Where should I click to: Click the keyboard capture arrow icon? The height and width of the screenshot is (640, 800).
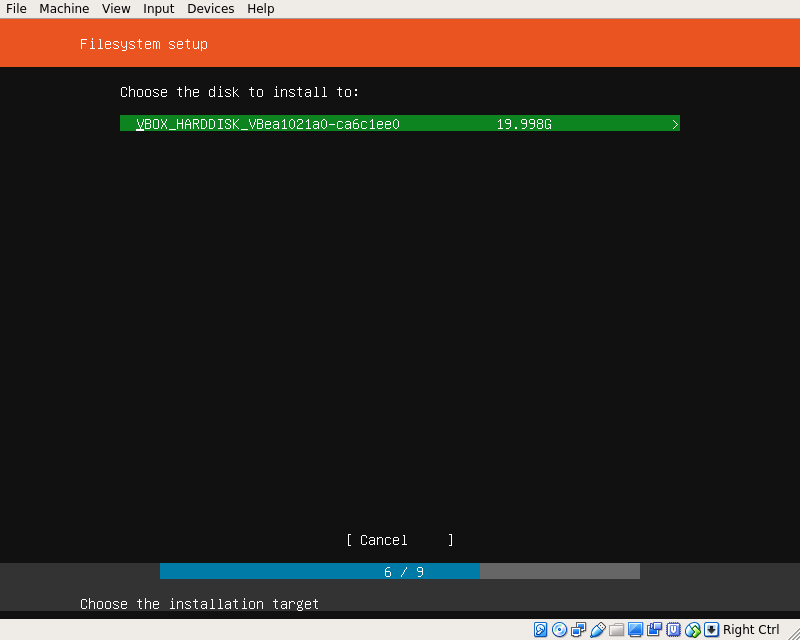(711, 630)
